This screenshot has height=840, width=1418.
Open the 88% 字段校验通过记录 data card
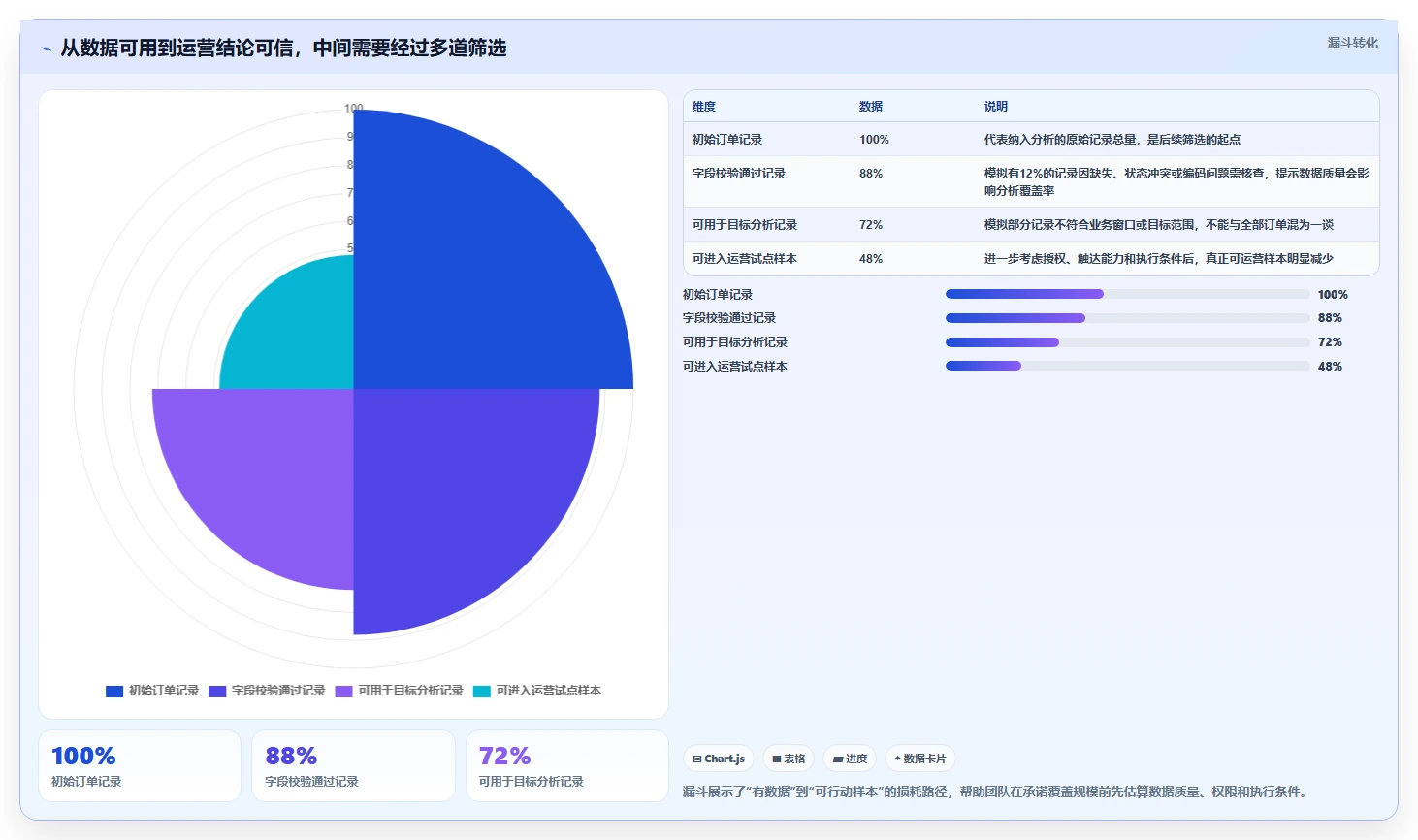pos(353,766)
